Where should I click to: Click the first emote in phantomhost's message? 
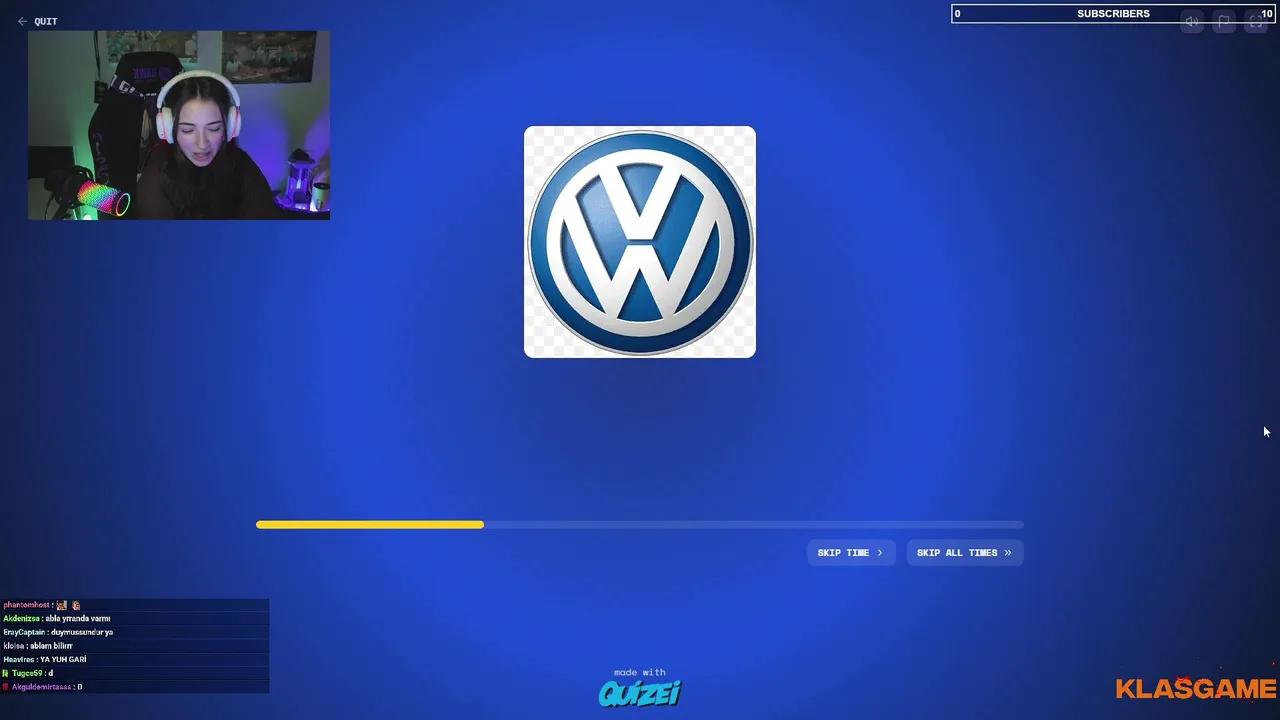(62, 605)
